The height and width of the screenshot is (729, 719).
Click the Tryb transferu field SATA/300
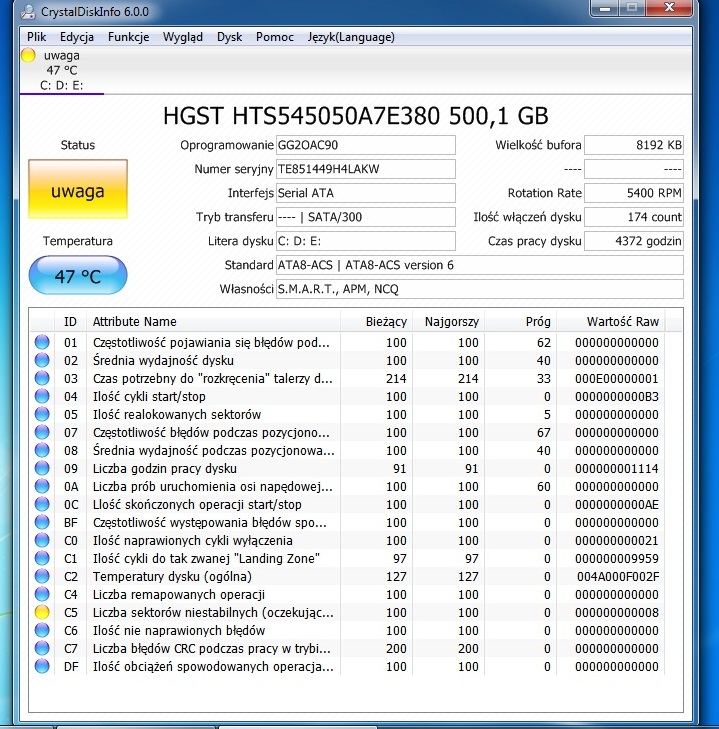click(366, 217)
